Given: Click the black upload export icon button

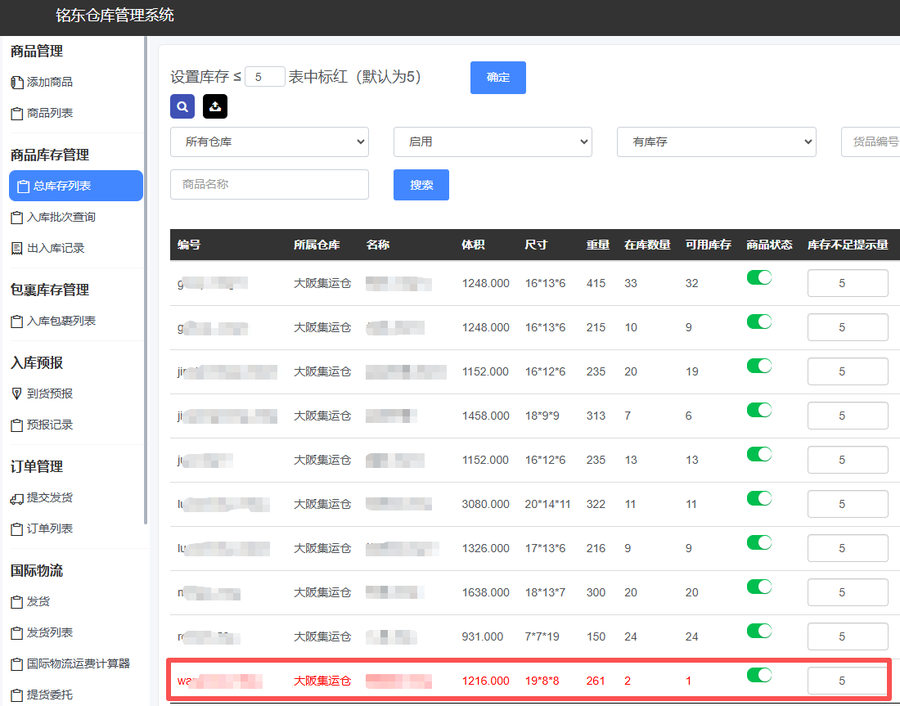Looking at the screenshot, I should tap(215, 107).
